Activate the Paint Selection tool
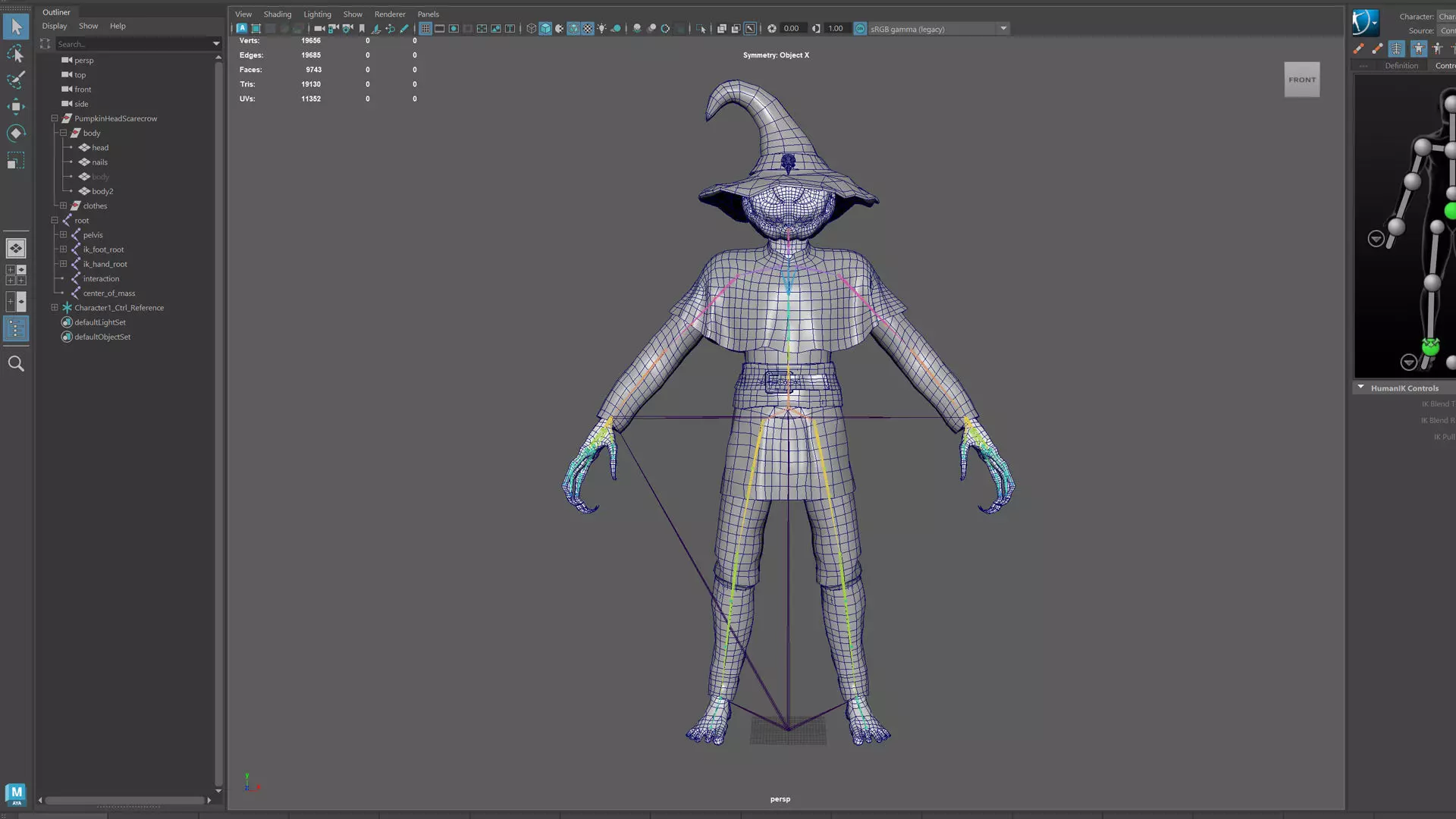 point(16,80)
